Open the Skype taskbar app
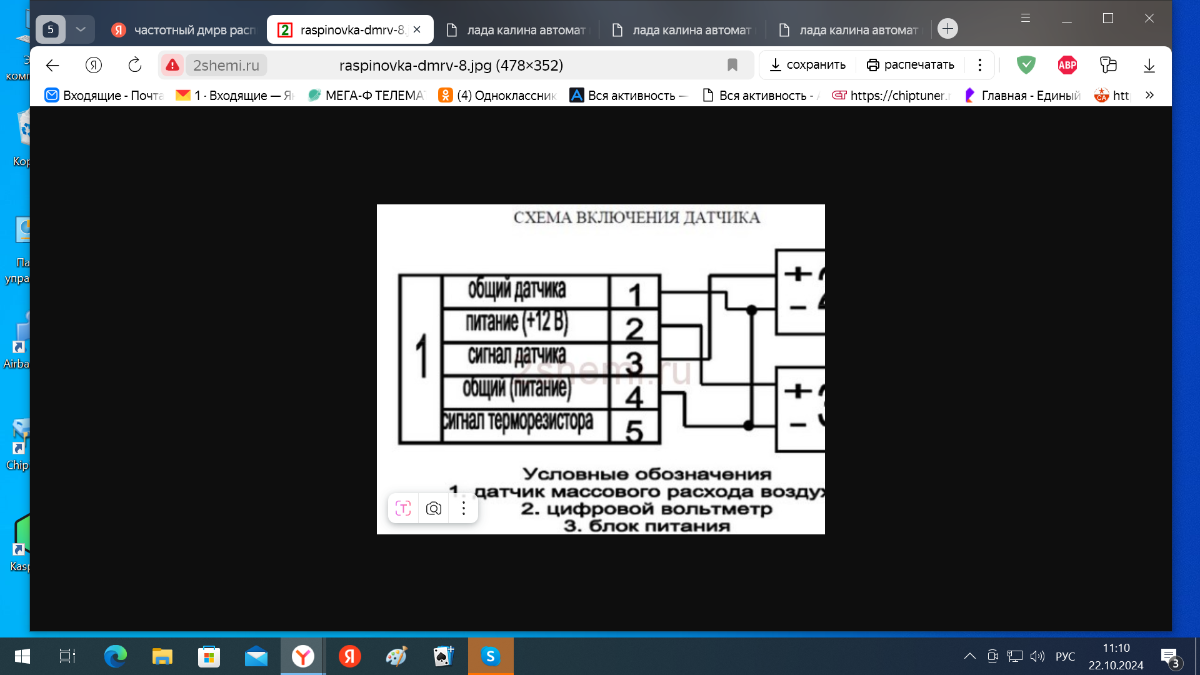1200x675 pixels. coord(490,656)
